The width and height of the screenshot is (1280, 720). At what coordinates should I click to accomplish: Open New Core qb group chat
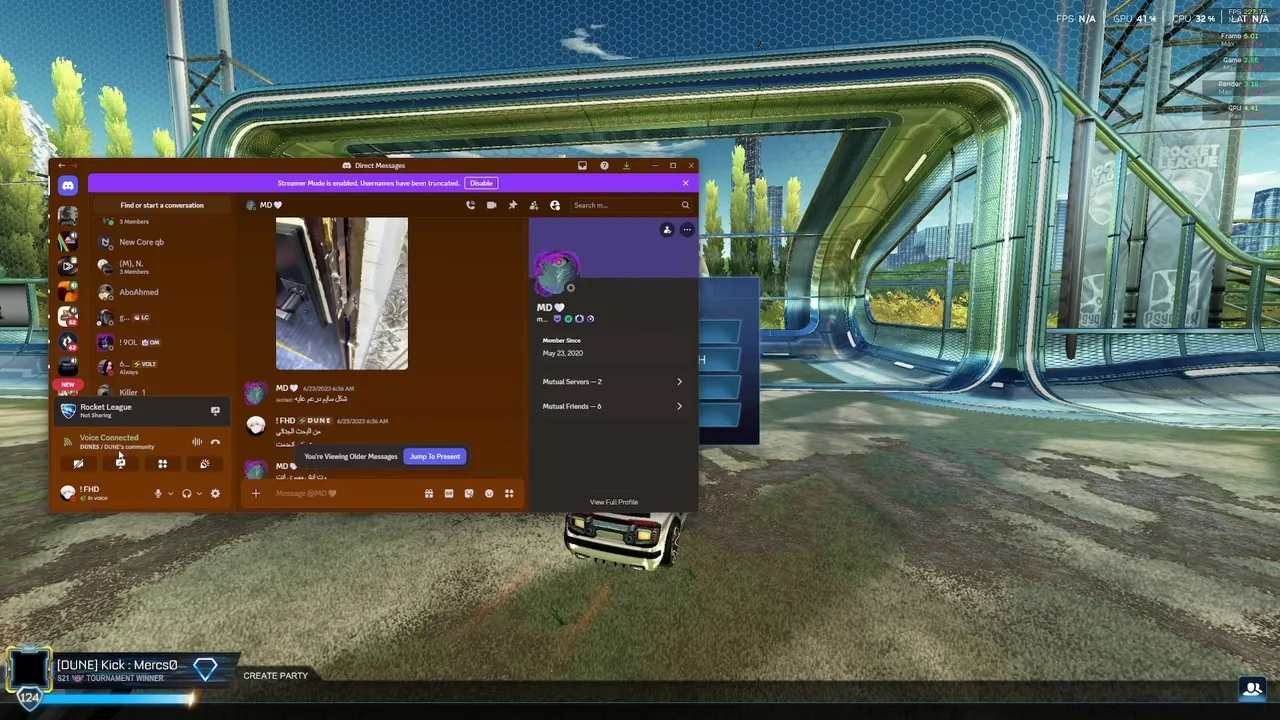click(162, 242)
